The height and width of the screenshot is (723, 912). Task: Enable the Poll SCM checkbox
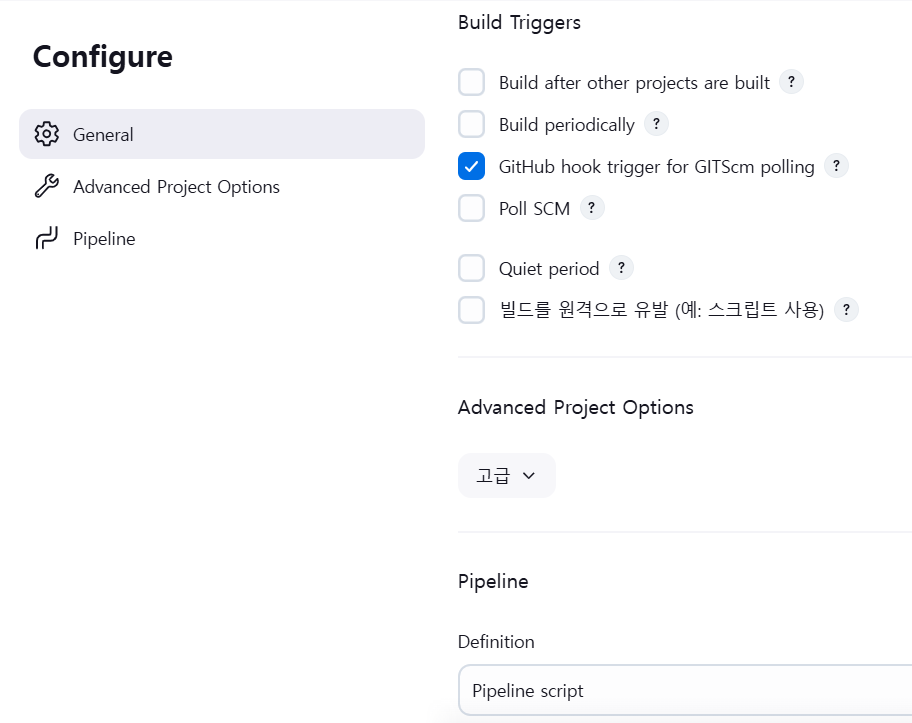click(471, 208)
